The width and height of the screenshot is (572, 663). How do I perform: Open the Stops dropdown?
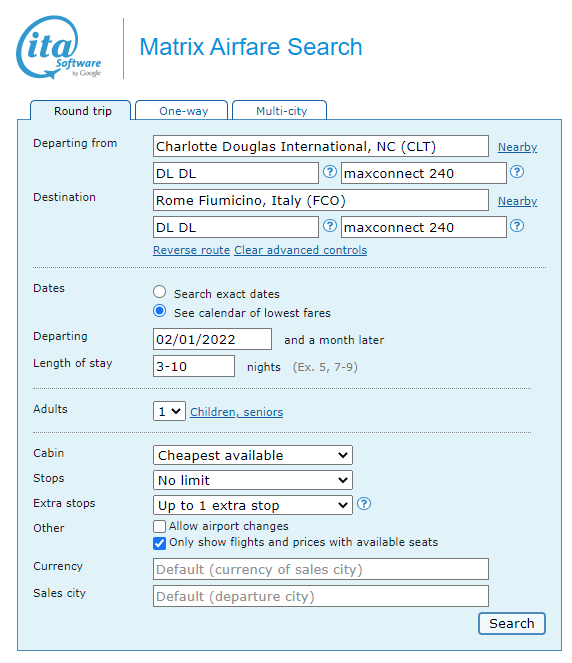(253, 480)
